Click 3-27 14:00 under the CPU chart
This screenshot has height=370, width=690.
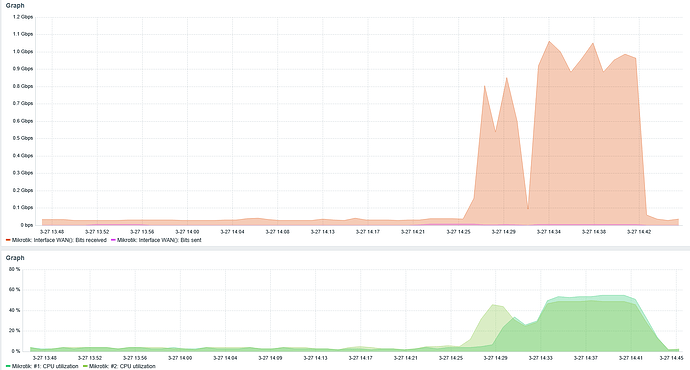point(180,358)
